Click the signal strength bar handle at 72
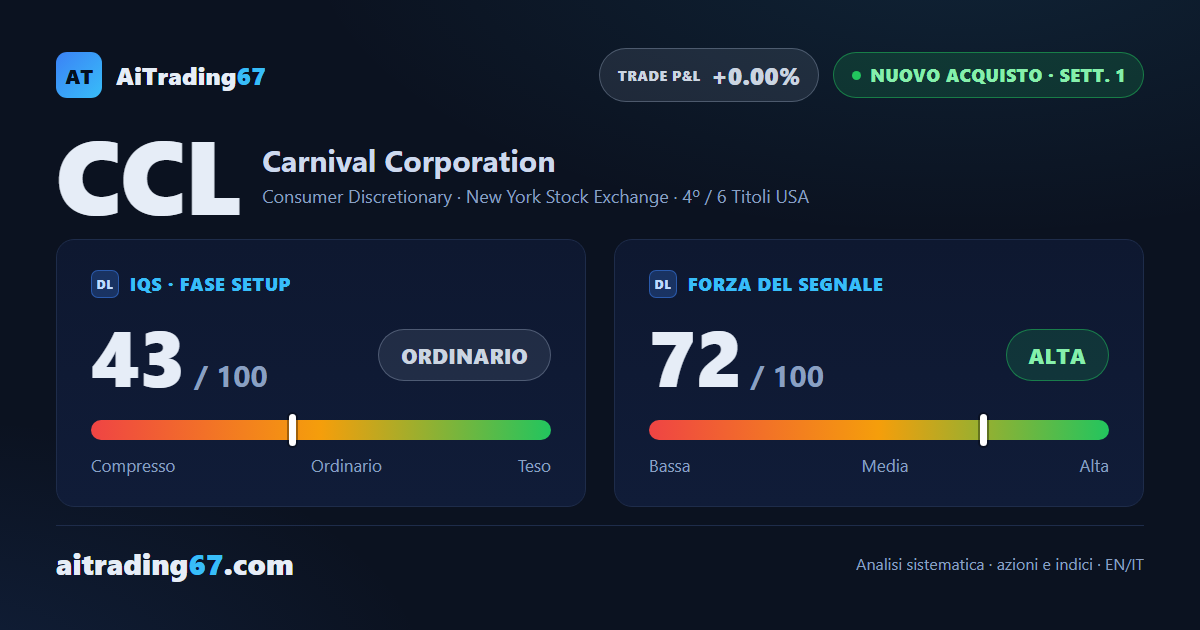The height and width of the screenshot is (630, 1200). 983,430
